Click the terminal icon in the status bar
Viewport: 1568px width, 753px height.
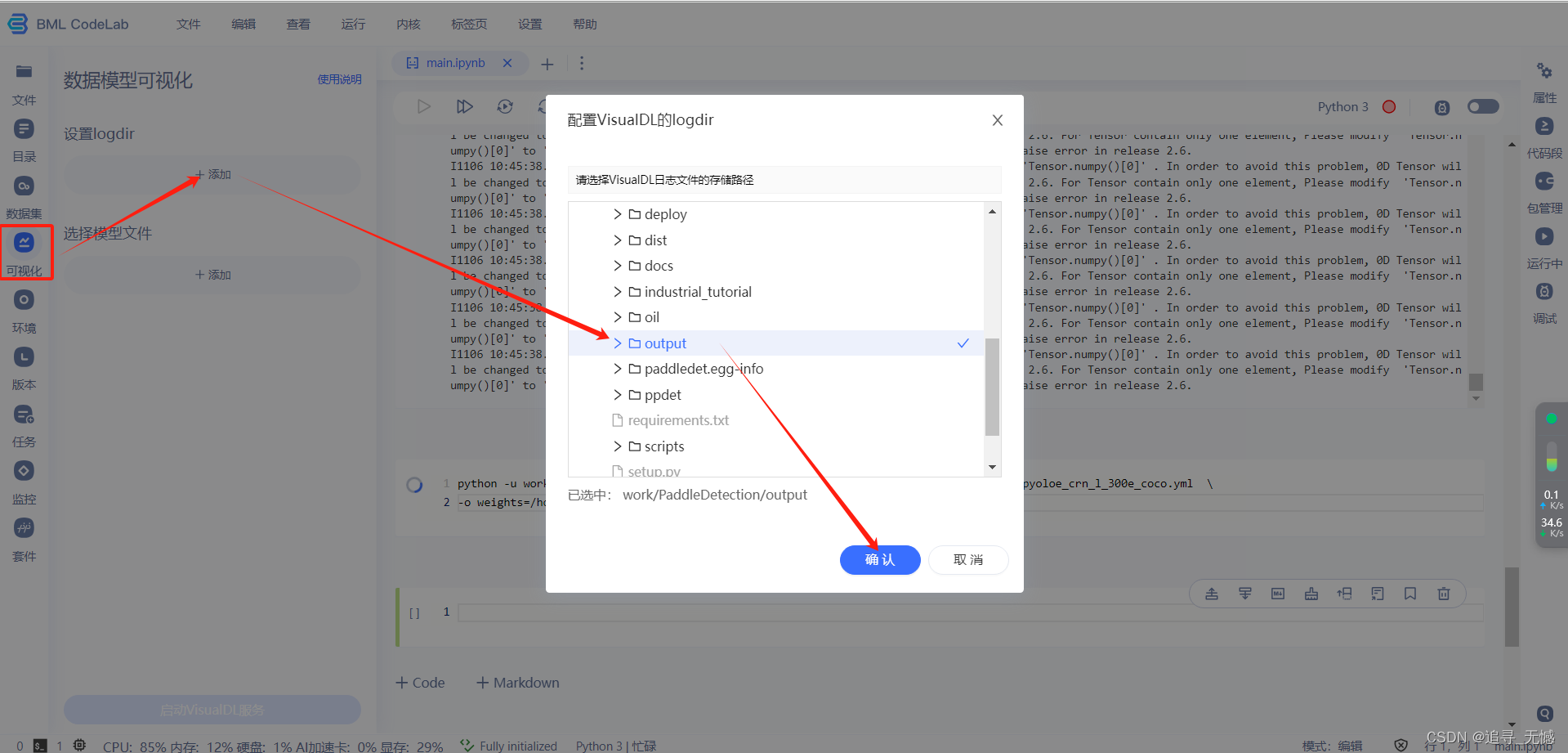[x=40, y=746]
